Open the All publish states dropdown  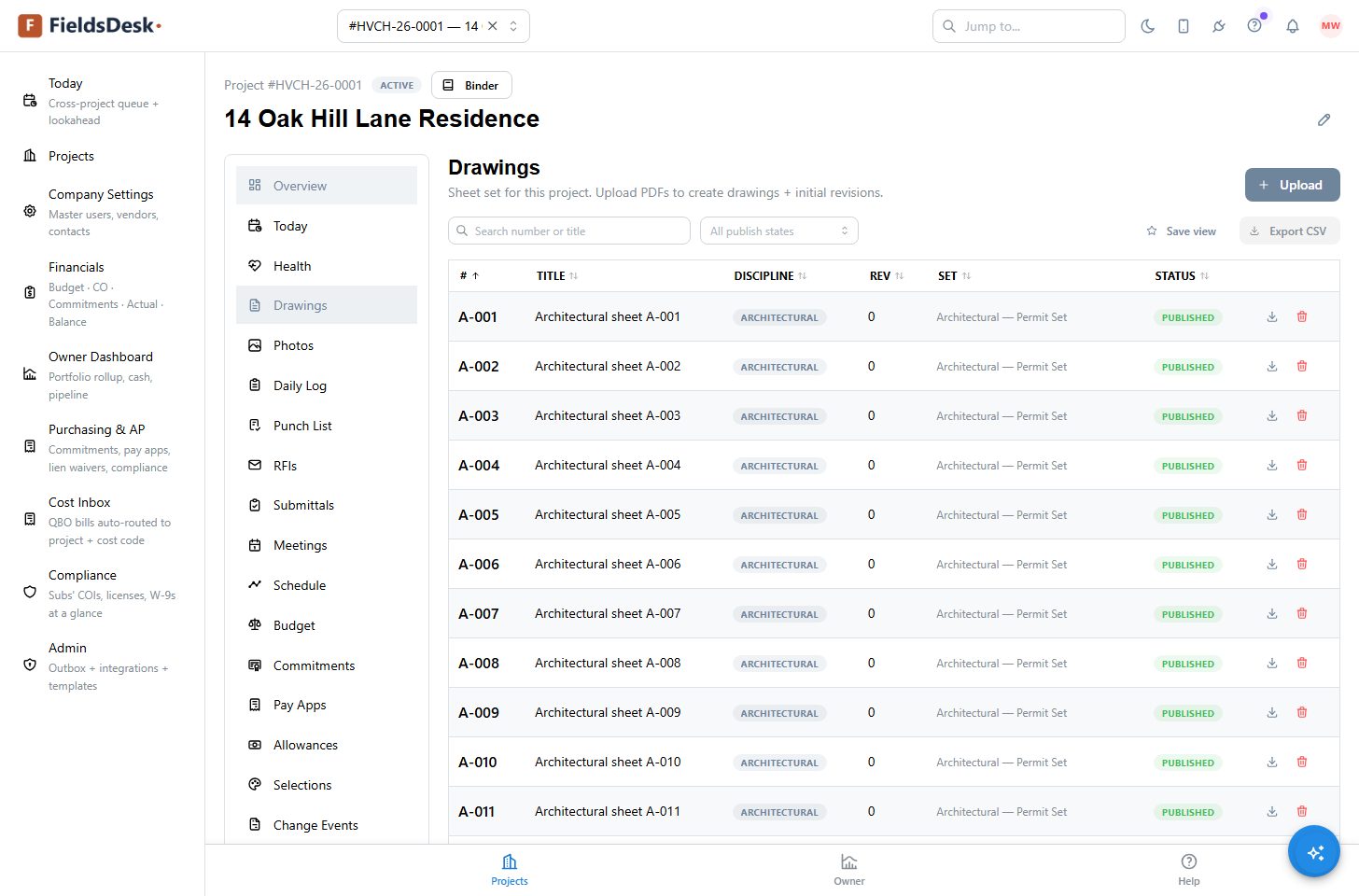coord(779,231)
